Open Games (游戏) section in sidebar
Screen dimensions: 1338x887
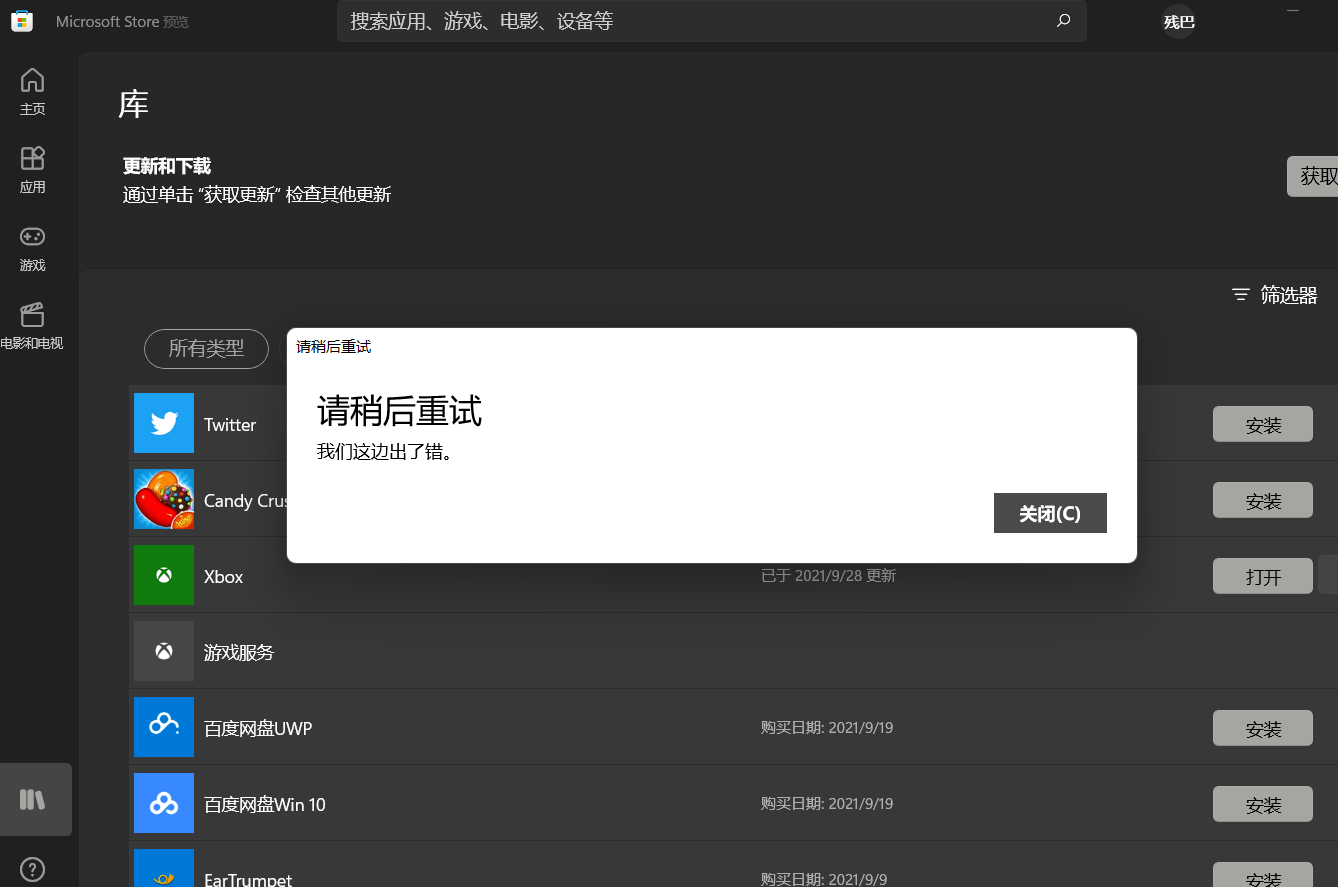coord(33,248)
